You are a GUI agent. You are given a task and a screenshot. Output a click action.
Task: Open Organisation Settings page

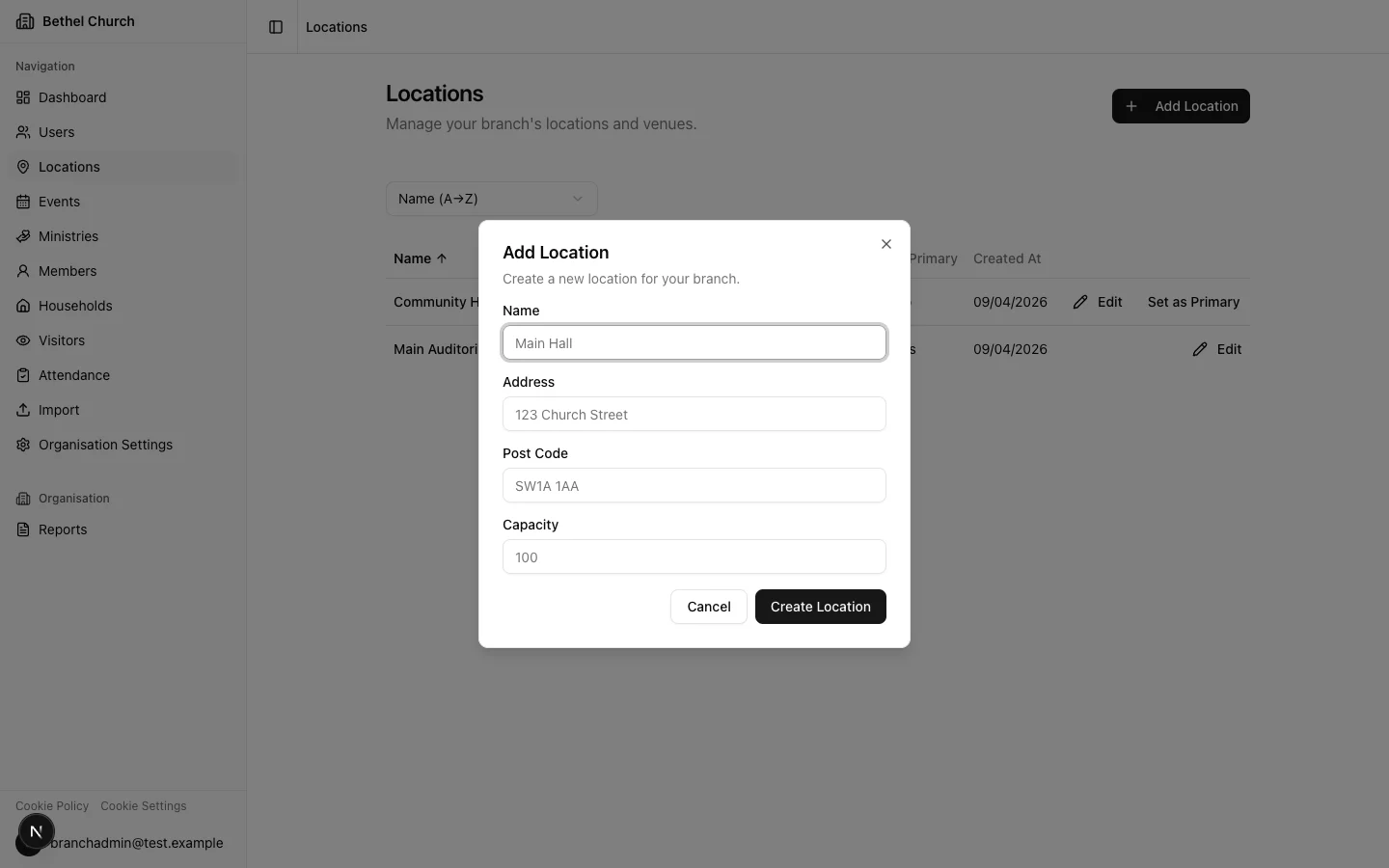click(x=123, y=445)
